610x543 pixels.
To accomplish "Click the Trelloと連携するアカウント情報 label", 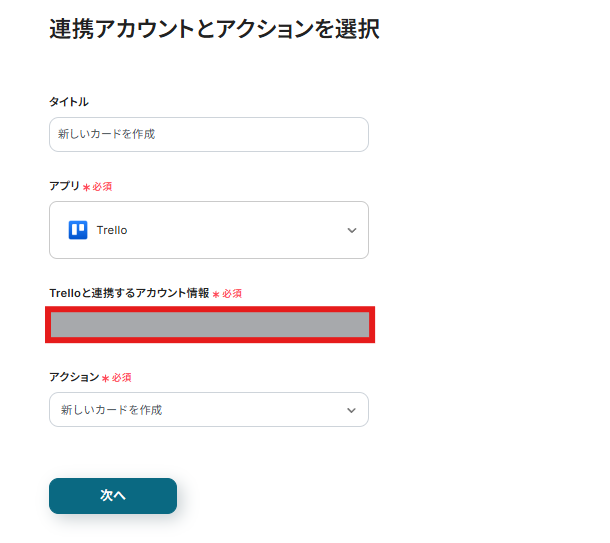I will point(129,293).
